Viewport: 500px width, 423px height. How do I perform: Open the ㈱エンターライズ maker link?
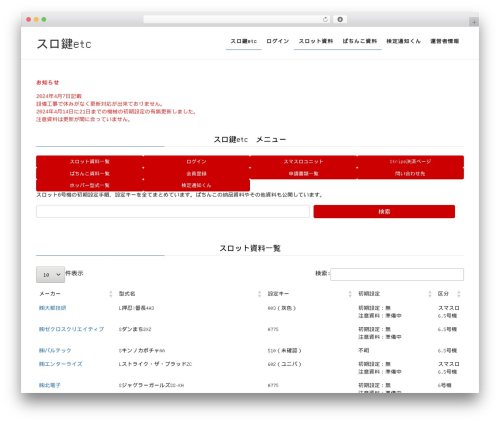[60, 364]
